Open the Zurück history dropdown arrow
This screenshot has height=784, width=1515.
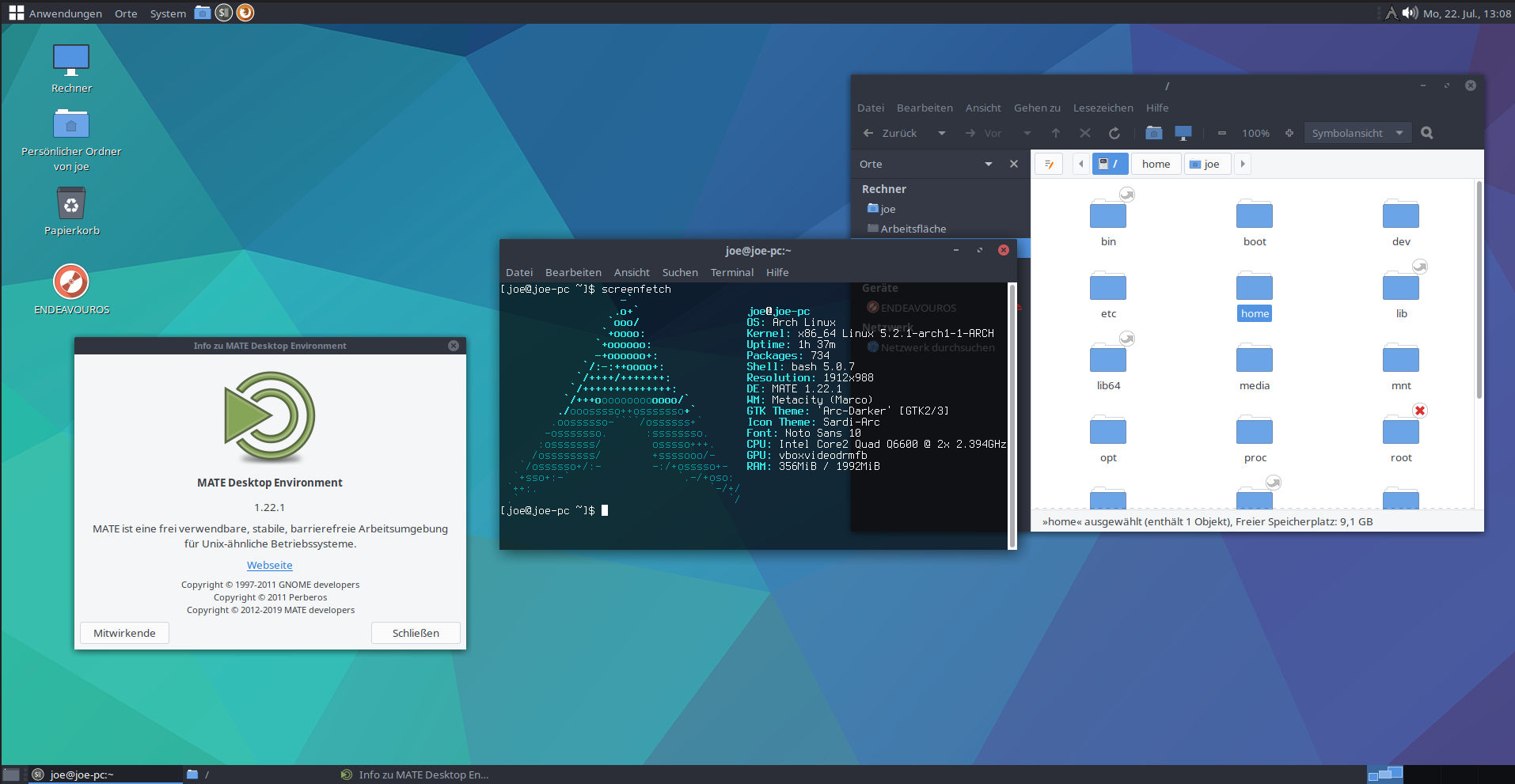[x=942, y=133]
